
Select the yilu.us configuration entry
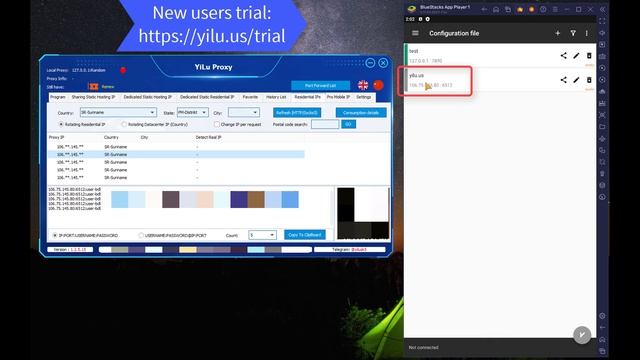click(500, 80)
